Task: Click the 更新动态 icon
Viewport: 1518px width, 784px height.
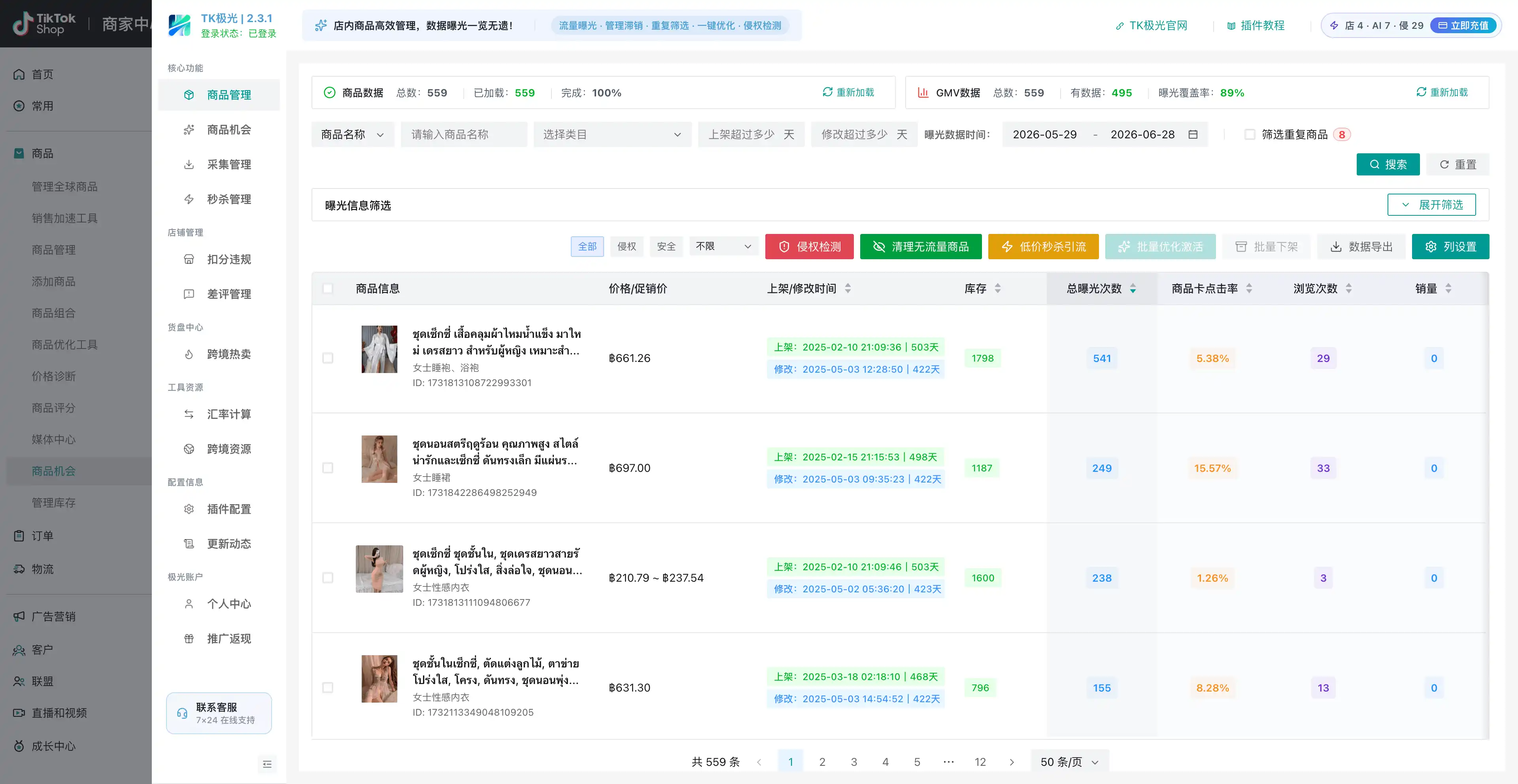Action: tap(189, 544)
